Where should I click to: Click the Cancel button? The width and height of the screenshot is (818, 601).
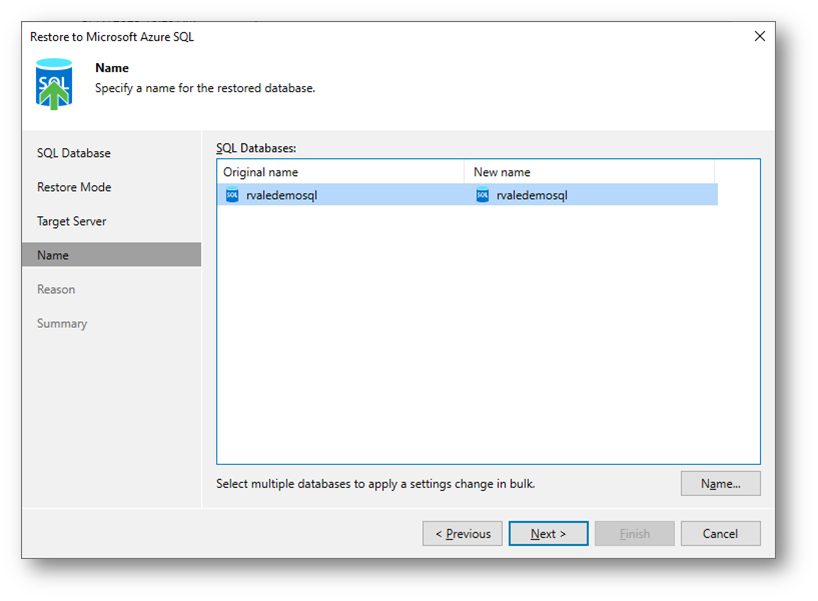tap(720, 533)
